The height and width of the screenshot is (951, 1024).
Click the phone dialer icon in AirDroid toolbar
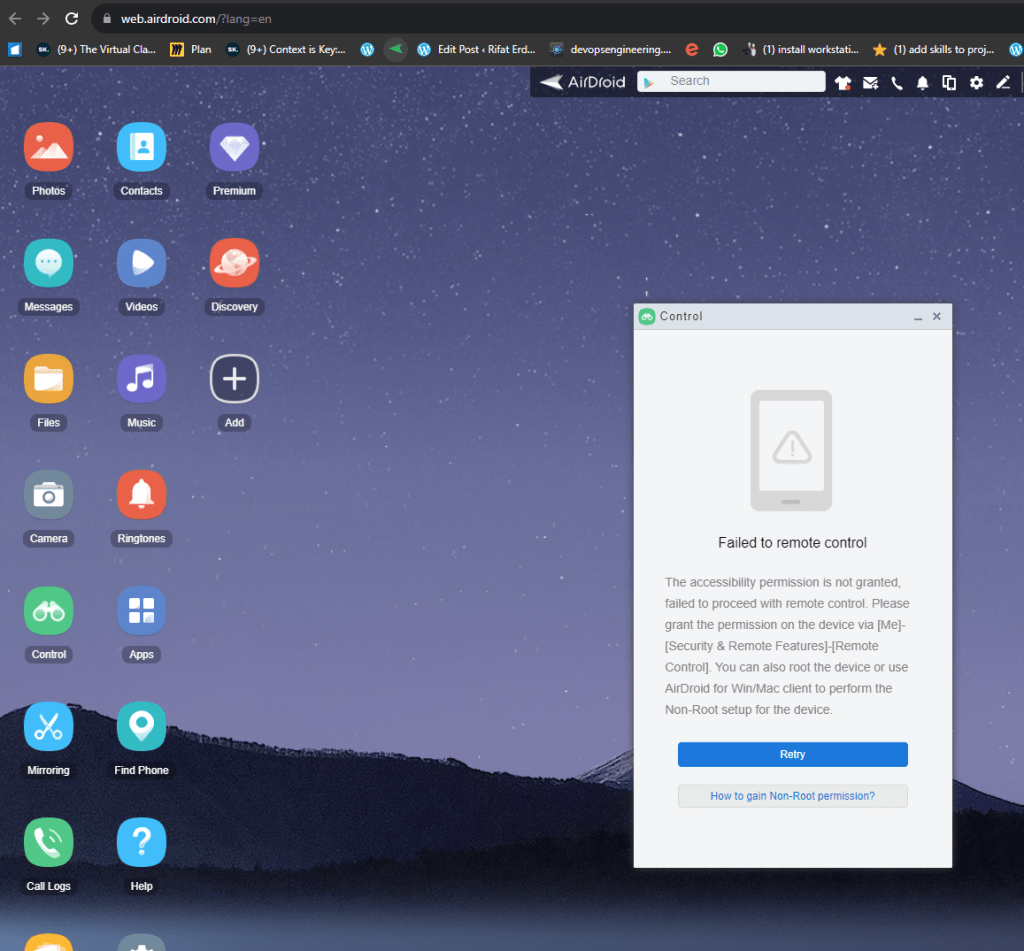click(897, 83)
